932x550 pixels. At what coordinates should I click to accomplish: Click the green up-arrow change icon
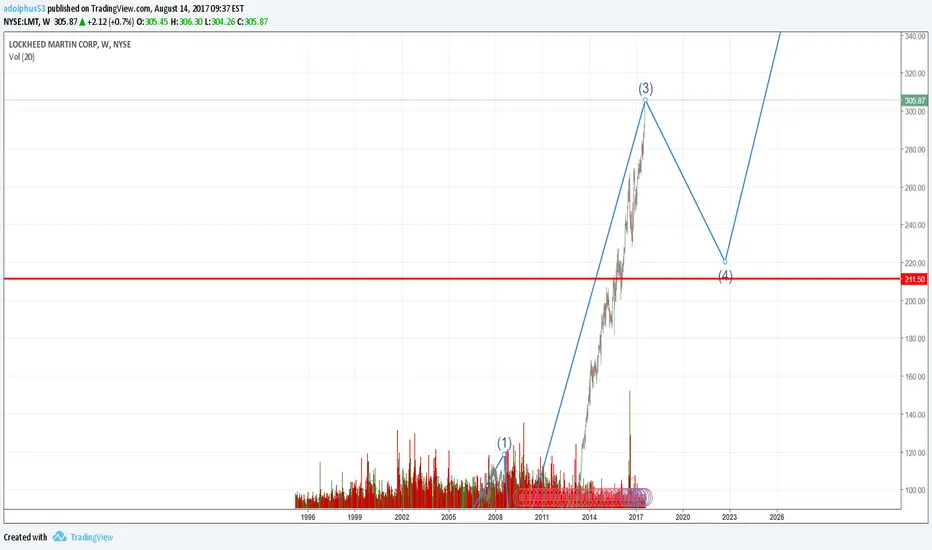pos(83,22)
